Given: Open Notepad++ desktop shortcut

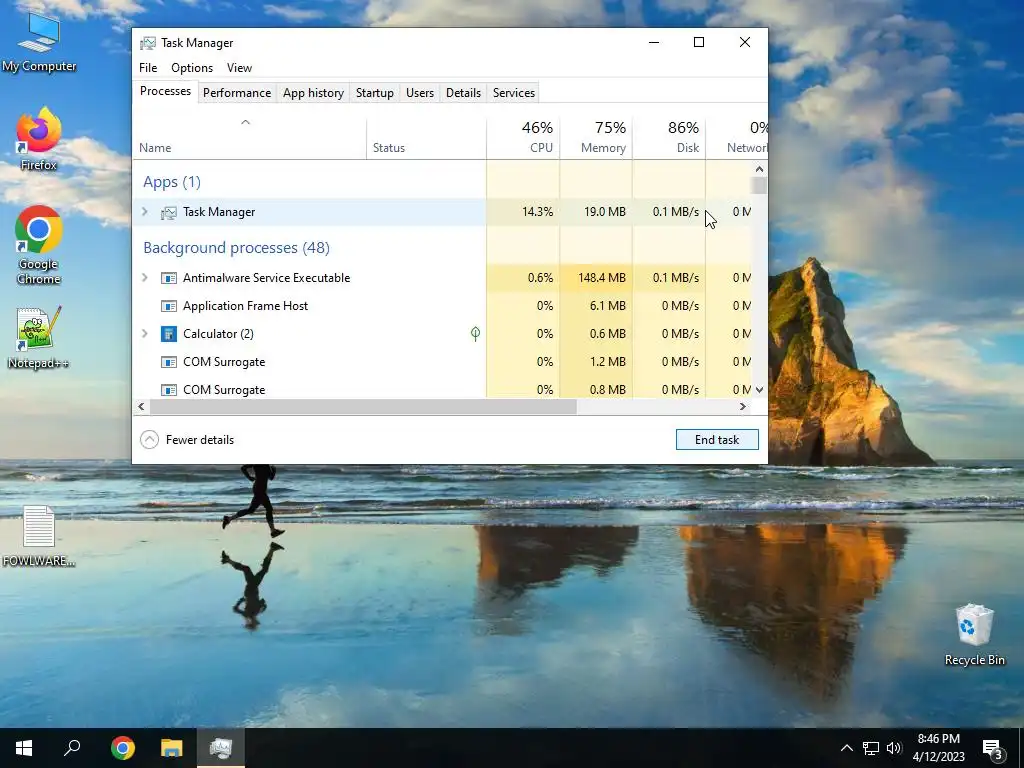Looking at the screenshot, I should tap(39, 338).
